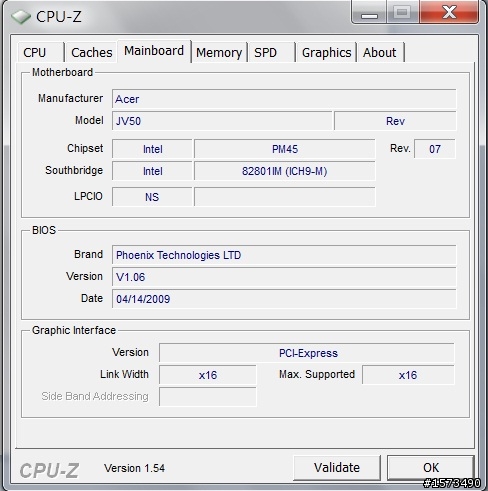Click the Version 1.54 label
This screenshot has height=491, width=488.
(x=134, y=468)
